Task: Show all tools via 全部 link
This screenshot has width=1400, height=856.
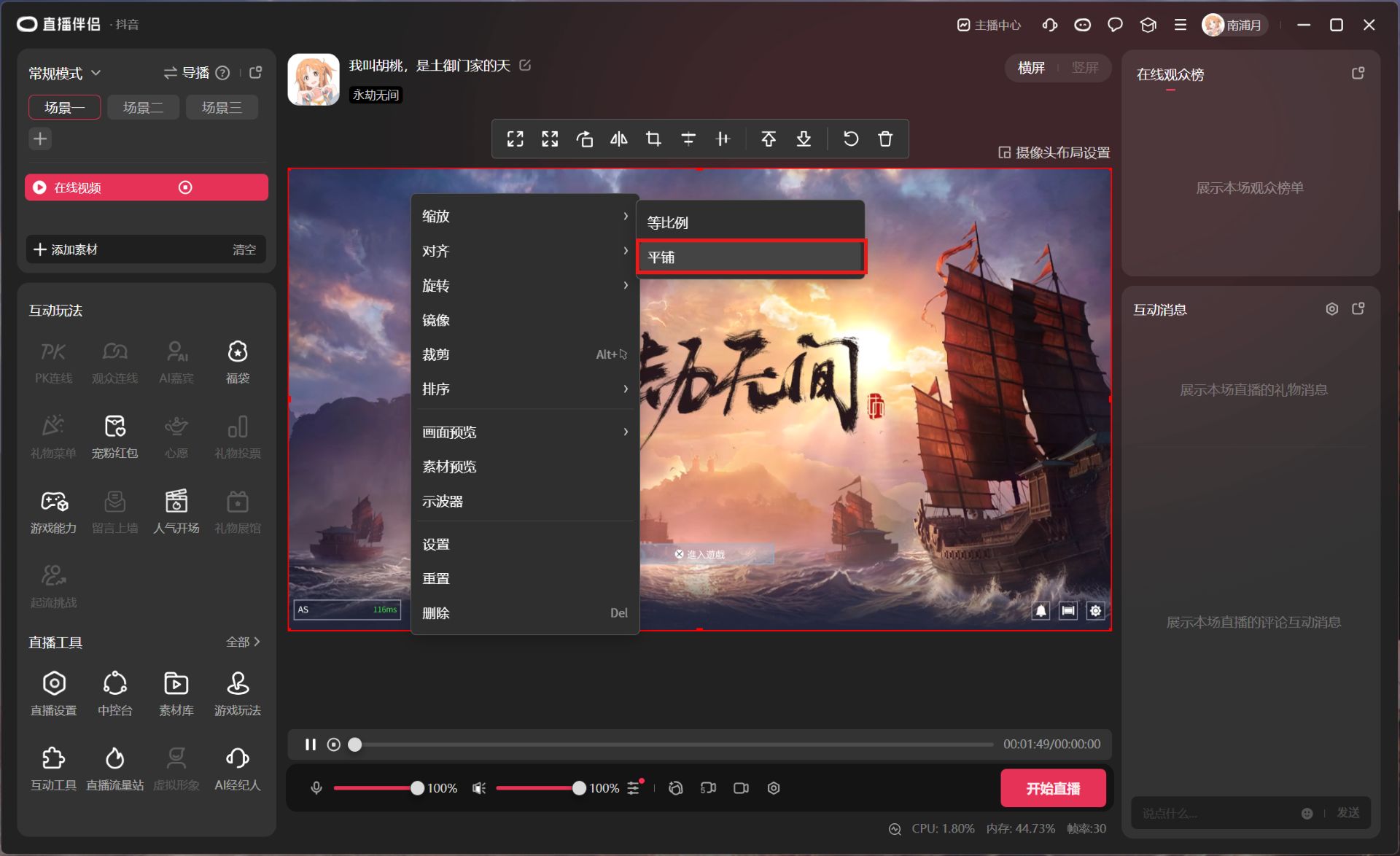Action: pyautogui.click(x=243, y=642)
